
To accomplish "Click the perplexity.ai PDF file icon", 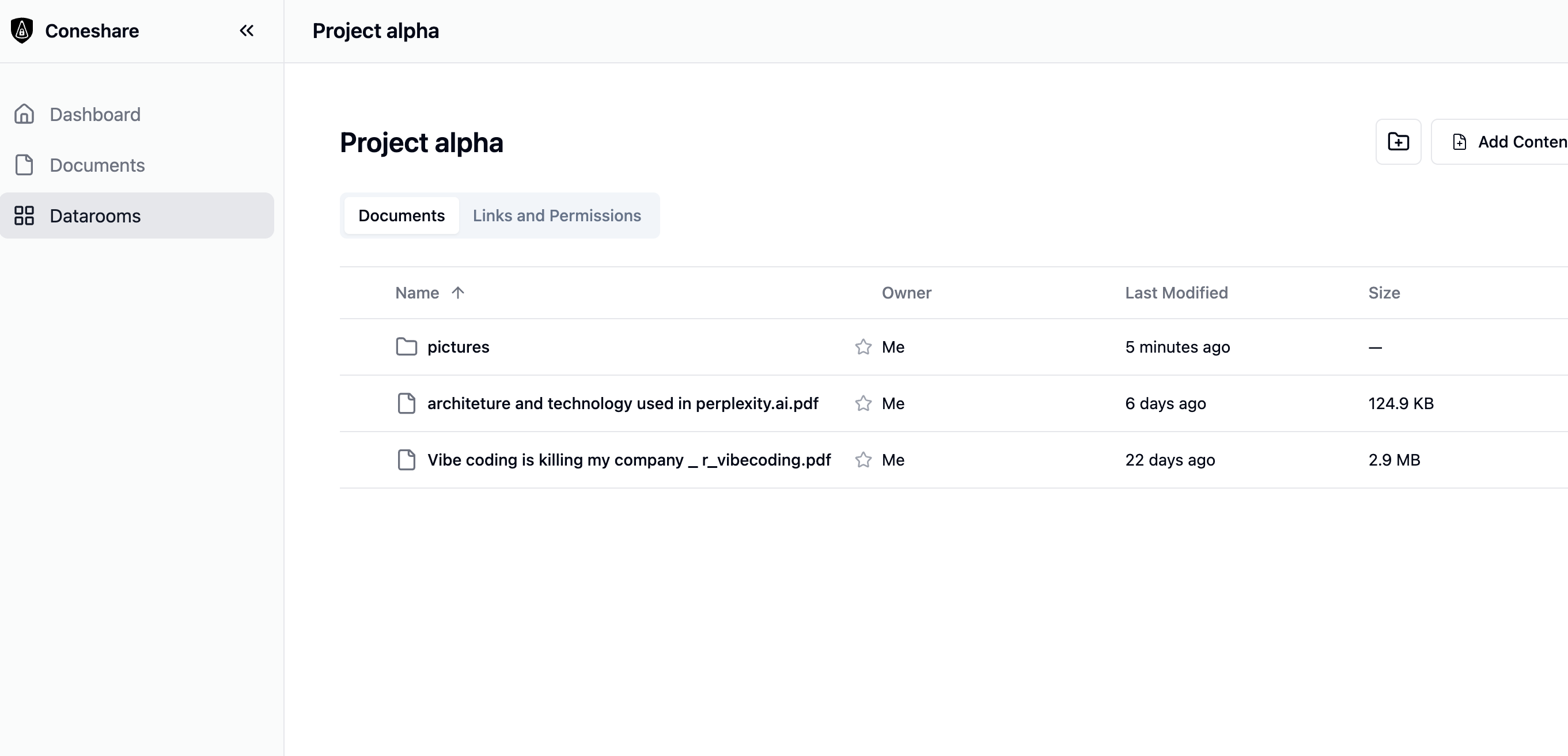I will pos(406,403).
